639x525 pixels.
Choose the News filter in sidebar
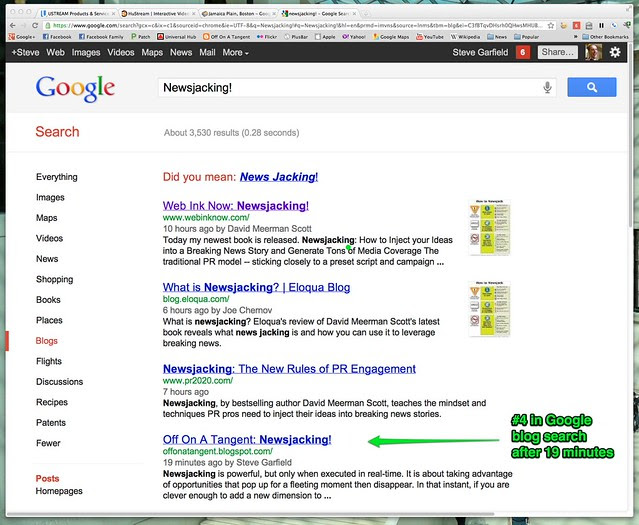click(47, 259)
